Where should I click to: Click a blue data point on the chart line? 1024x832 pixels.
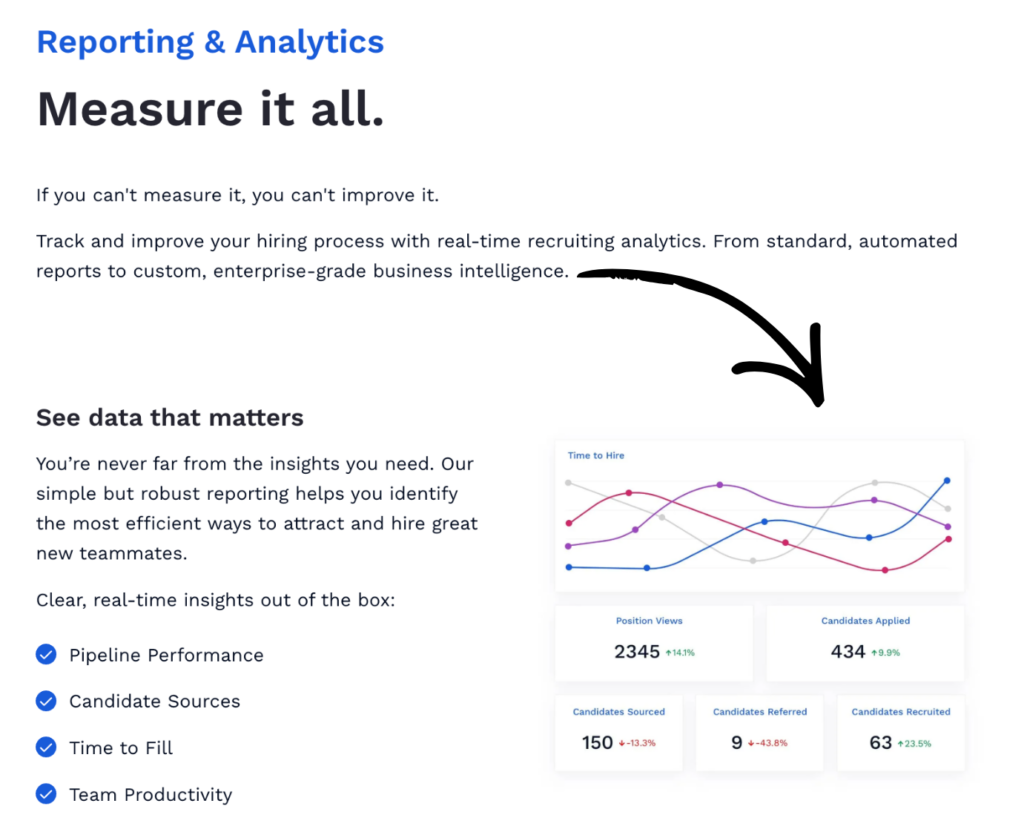tap(763, 521)
